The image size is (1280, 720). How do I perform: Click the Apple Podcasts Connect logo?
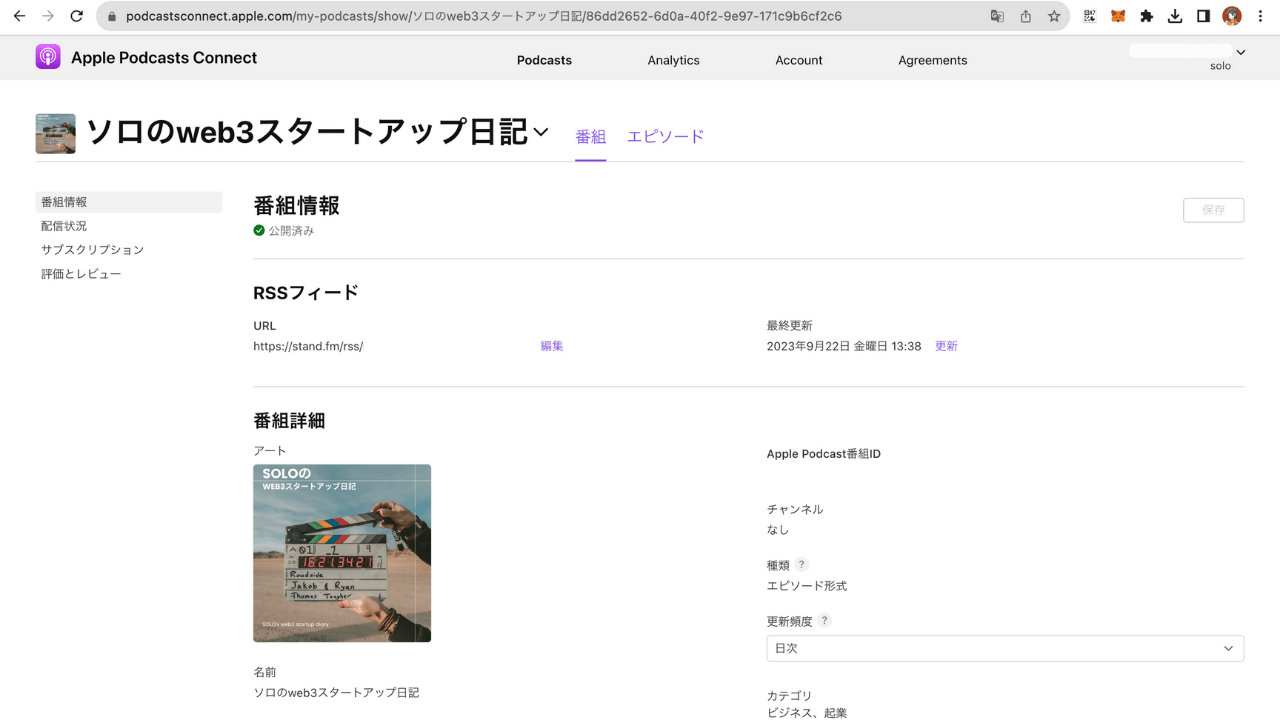(48, 57)
